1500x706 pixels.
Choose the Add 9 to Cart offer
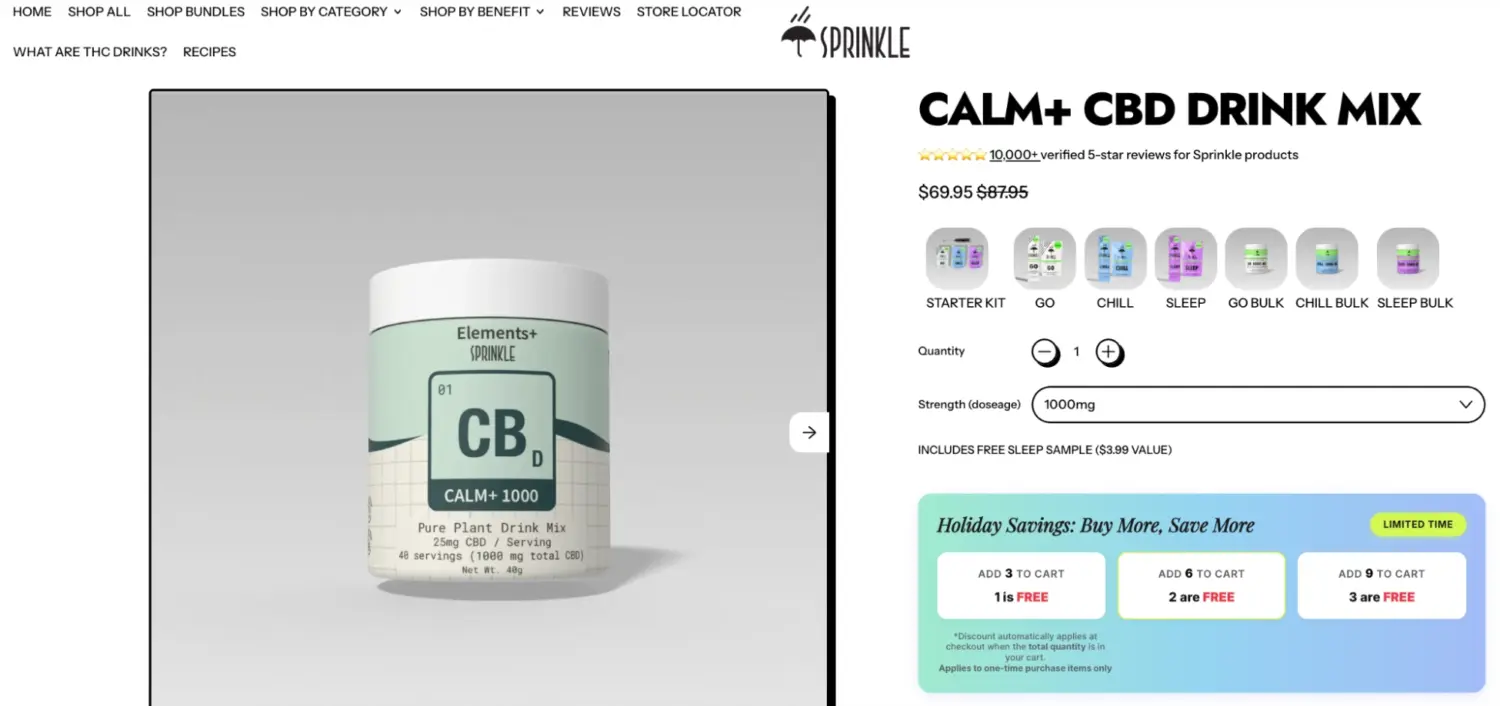tap(1381, 585)
